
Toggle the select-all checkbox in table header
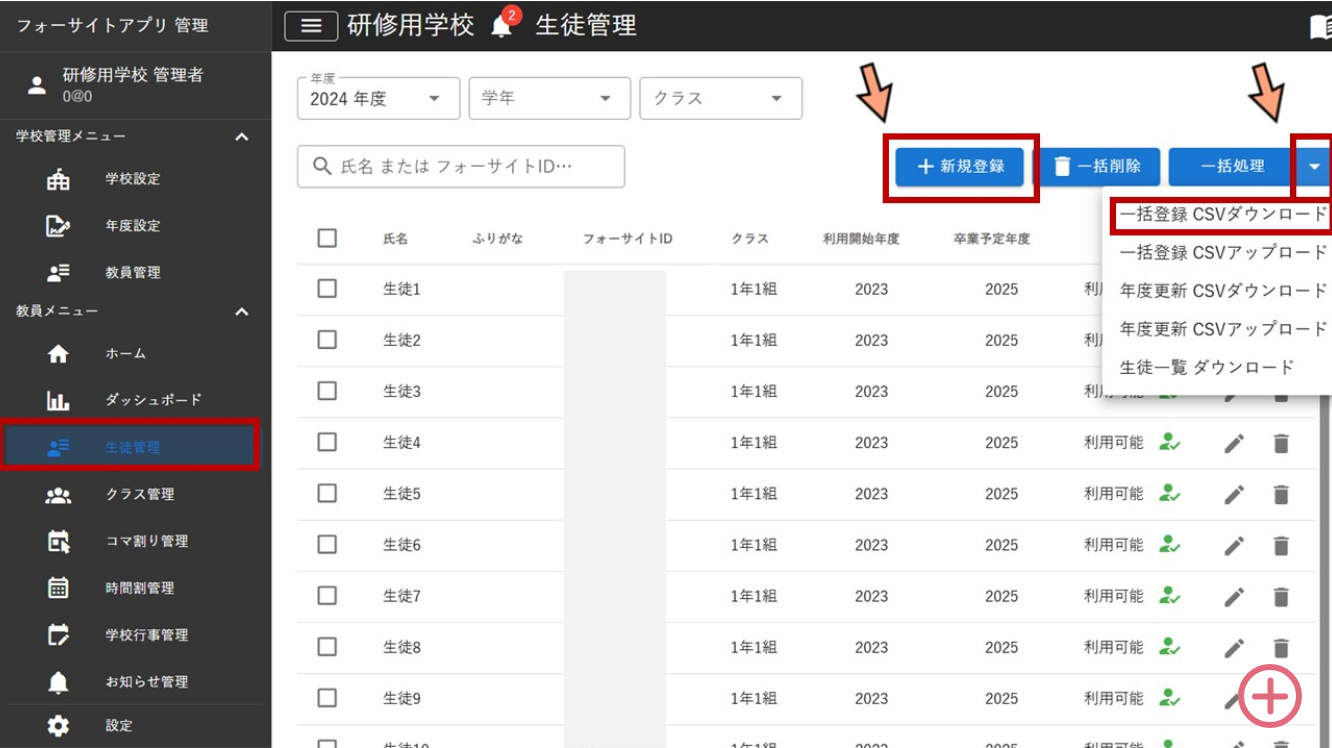tap(327, 238)
